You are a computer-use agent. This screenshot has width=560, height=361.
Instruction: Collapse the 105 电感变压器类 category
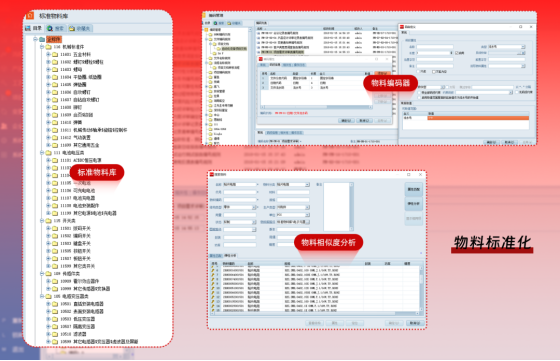click(42, 296)
